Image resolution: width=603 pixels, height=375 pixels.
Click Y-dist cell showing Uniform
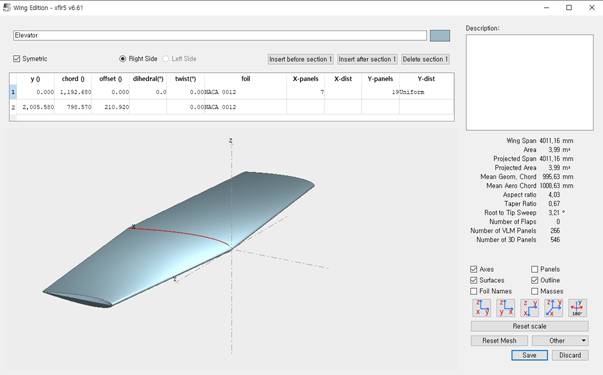pyautogui.click(x=426, y=92)
